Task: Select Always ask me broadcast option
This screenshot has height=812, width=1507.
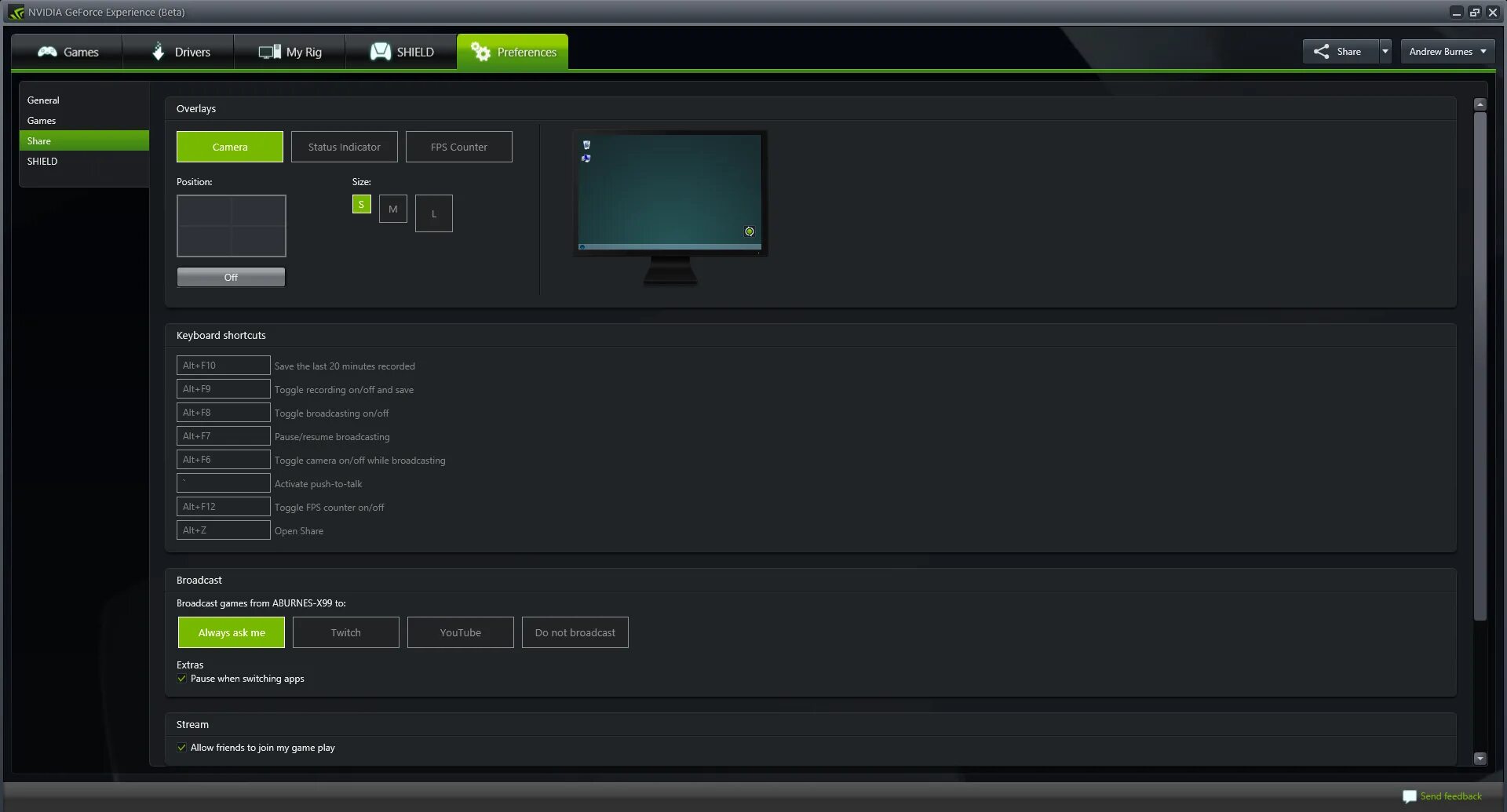Action: coord(232,632)
